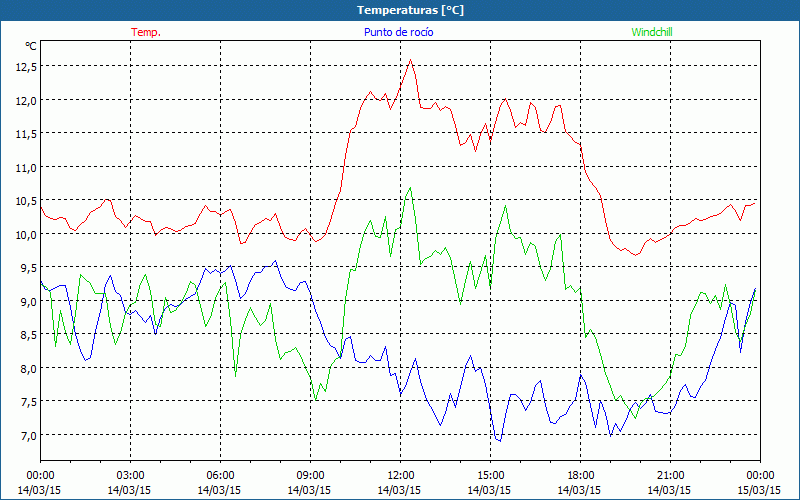Screen dimensions: 800x500
Task: Select the green Windchill legend label
Action: coord(652,32)
